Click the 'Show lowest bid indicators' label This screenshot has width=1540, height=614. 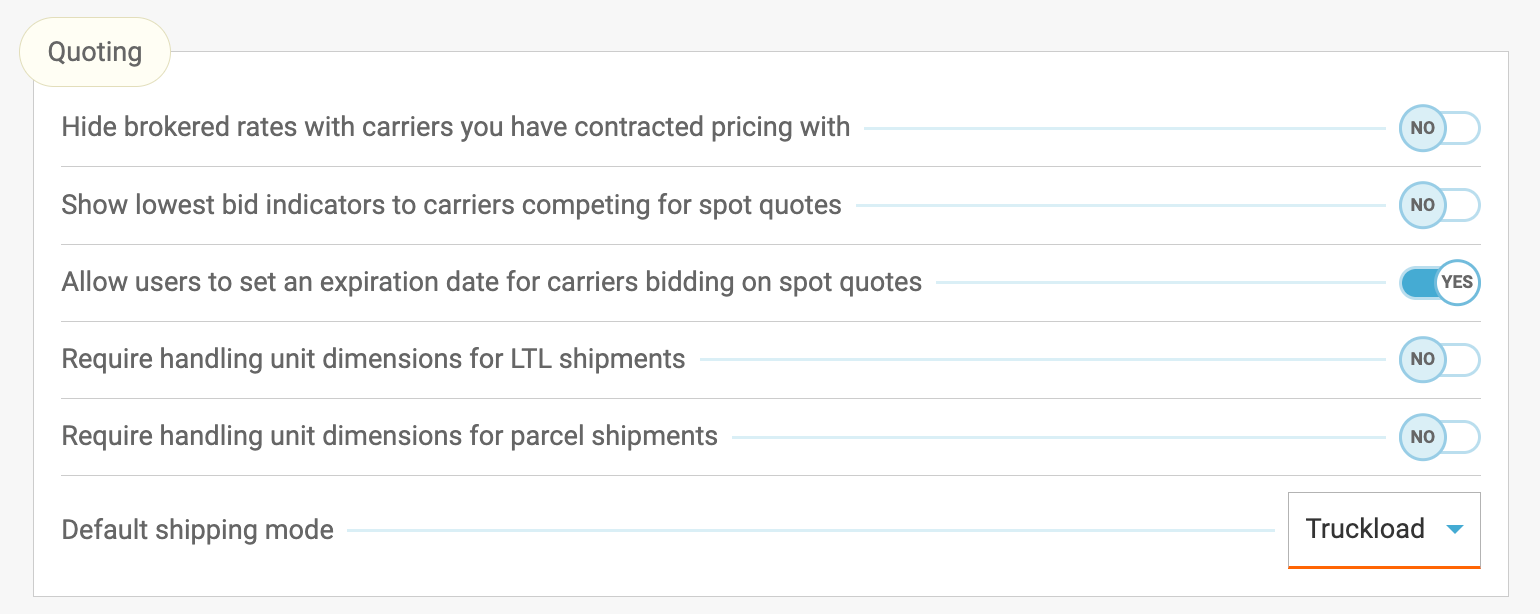point(452,205)
